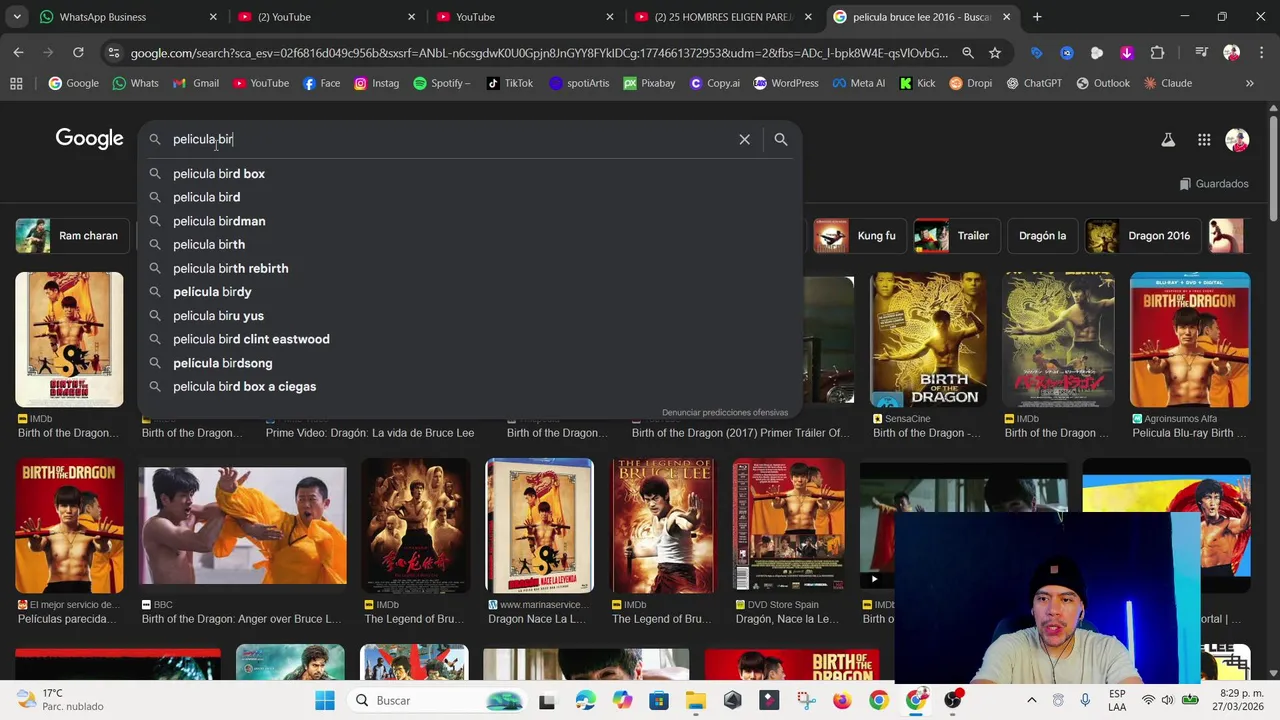Switch to the 25 HOMBRES ELIGEN PAREJA tab
The width and height of the screenshot is (1280, 720).
(723, 17)
